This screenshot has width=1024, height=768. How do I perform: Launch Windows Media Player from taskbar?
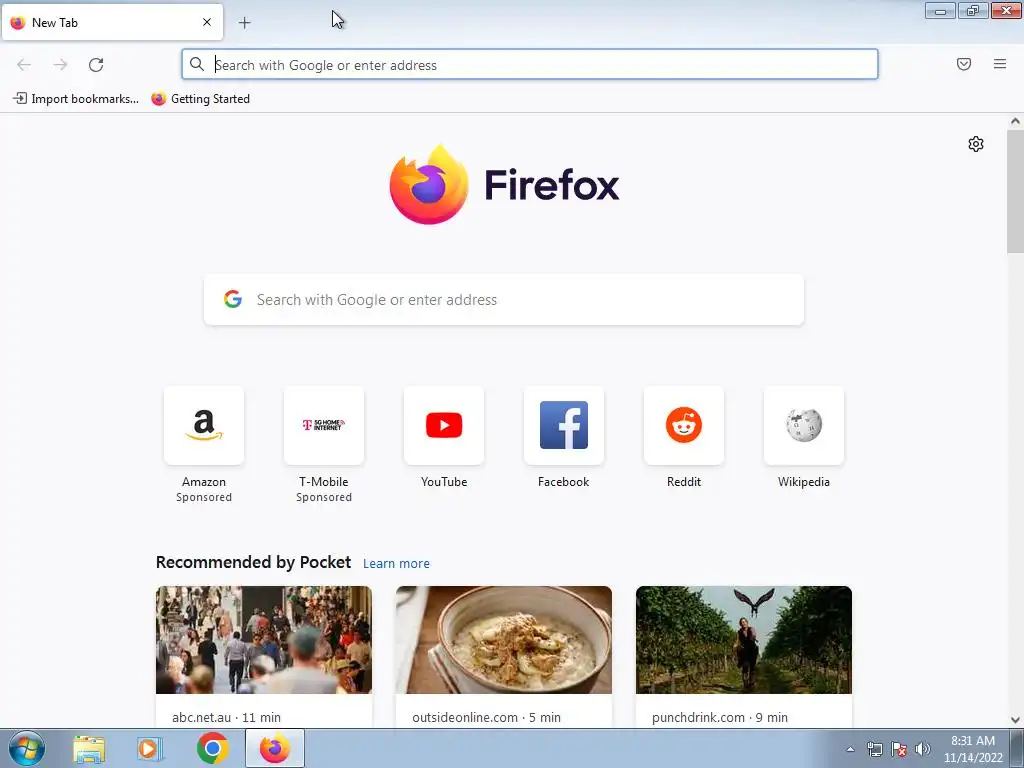pyautogui.click(x=150, y=748)
